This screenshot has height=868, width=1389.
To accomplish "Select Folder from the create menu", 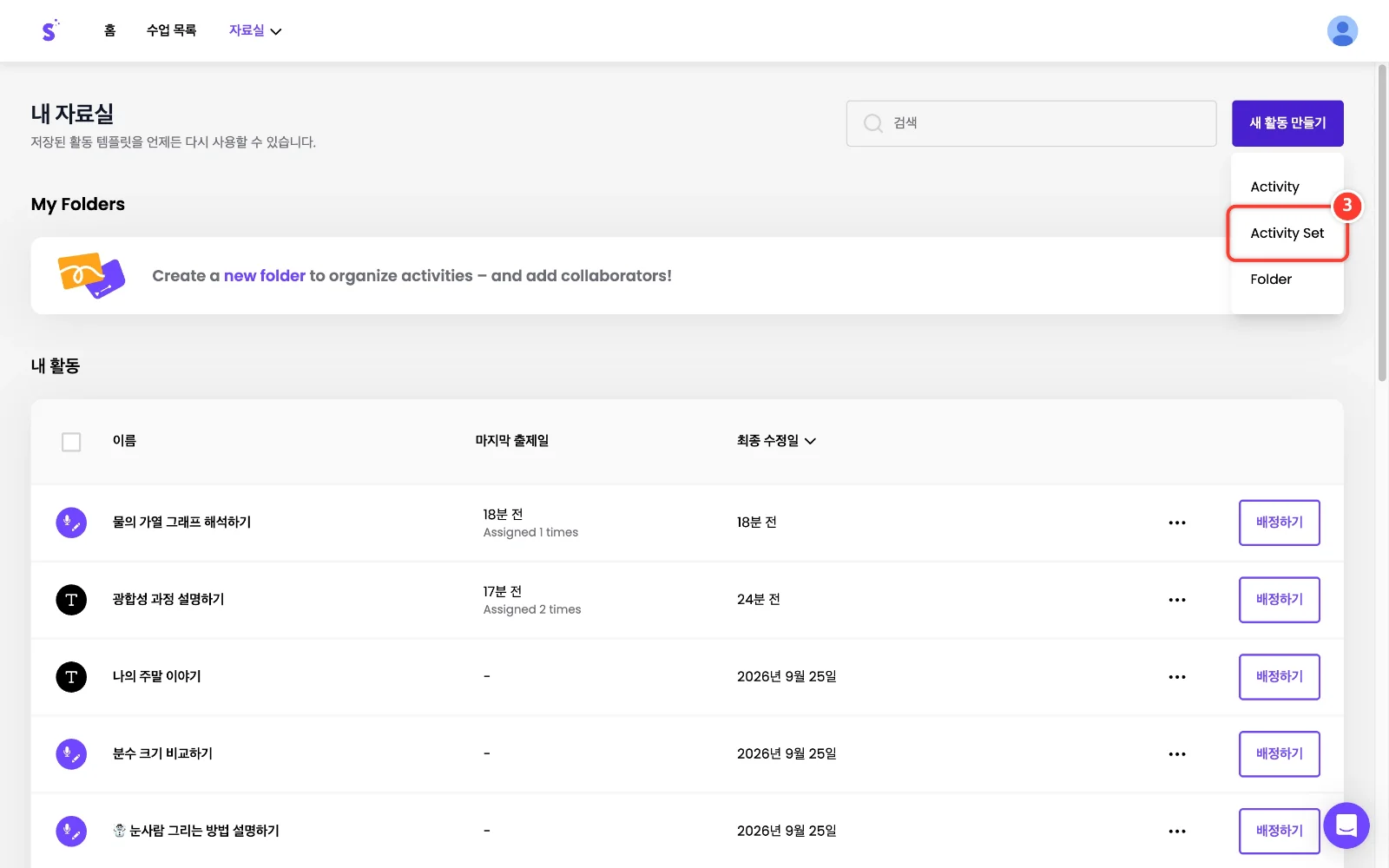I will (x=1271, y=279).
